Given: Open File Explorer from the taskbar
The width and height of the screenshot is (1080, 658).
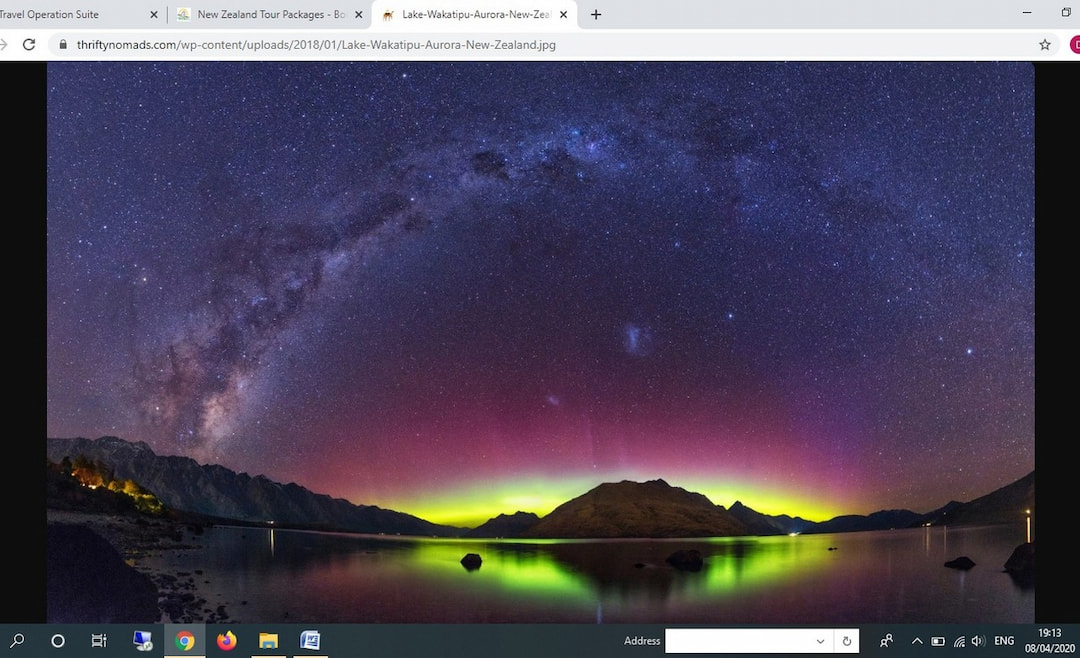Looking at the screenshot, I should tap(268, 641).
